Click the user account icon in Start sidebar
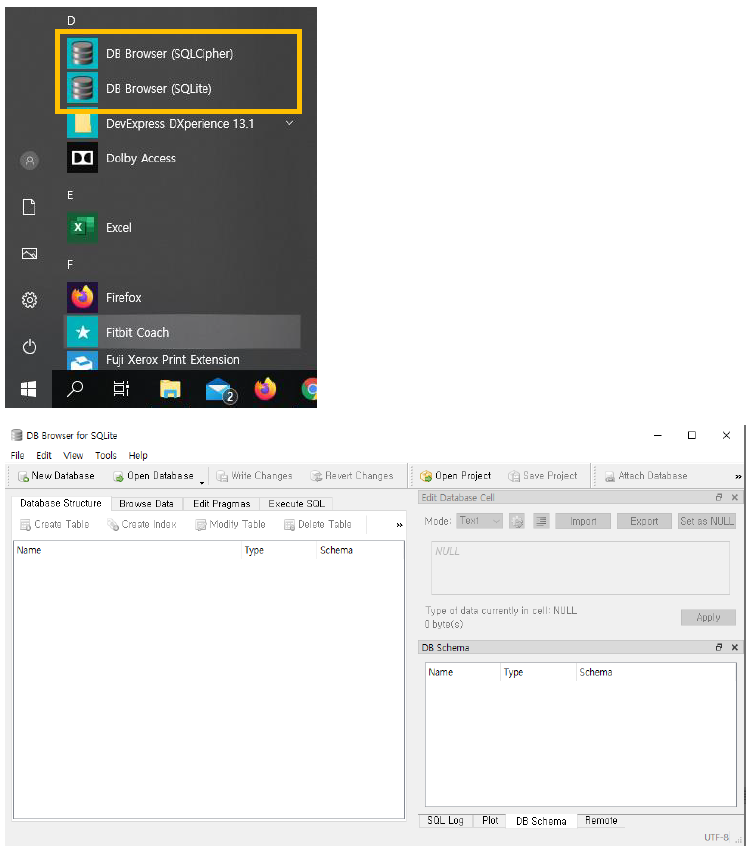 29,160
